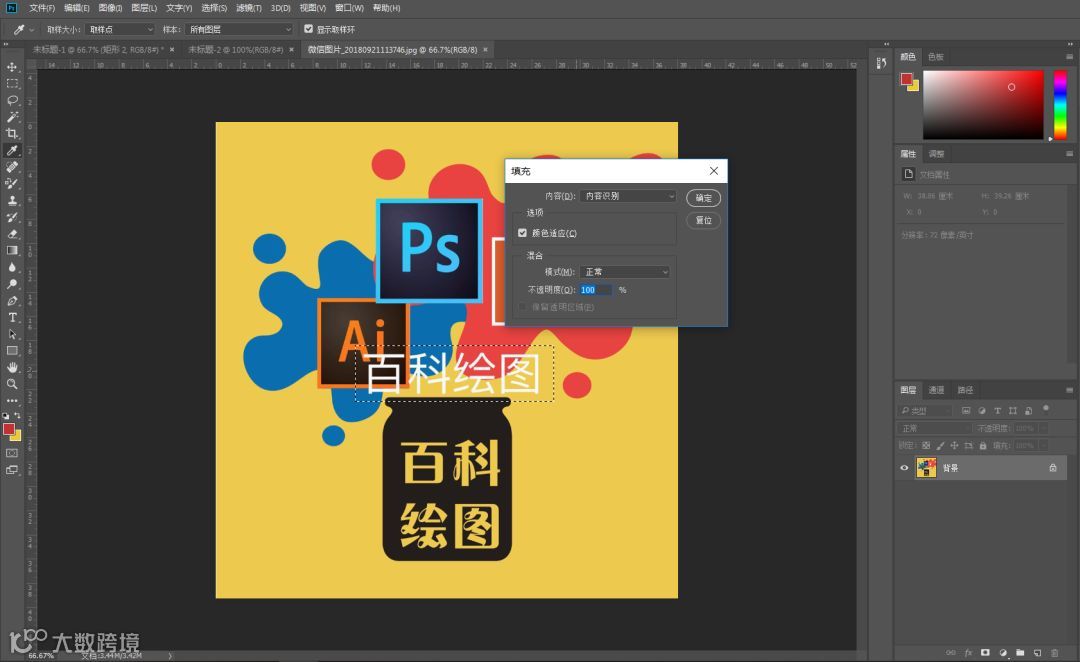Swap foreground and background colors
This screenshot has height=662, width=1080.
coord(17,415)
